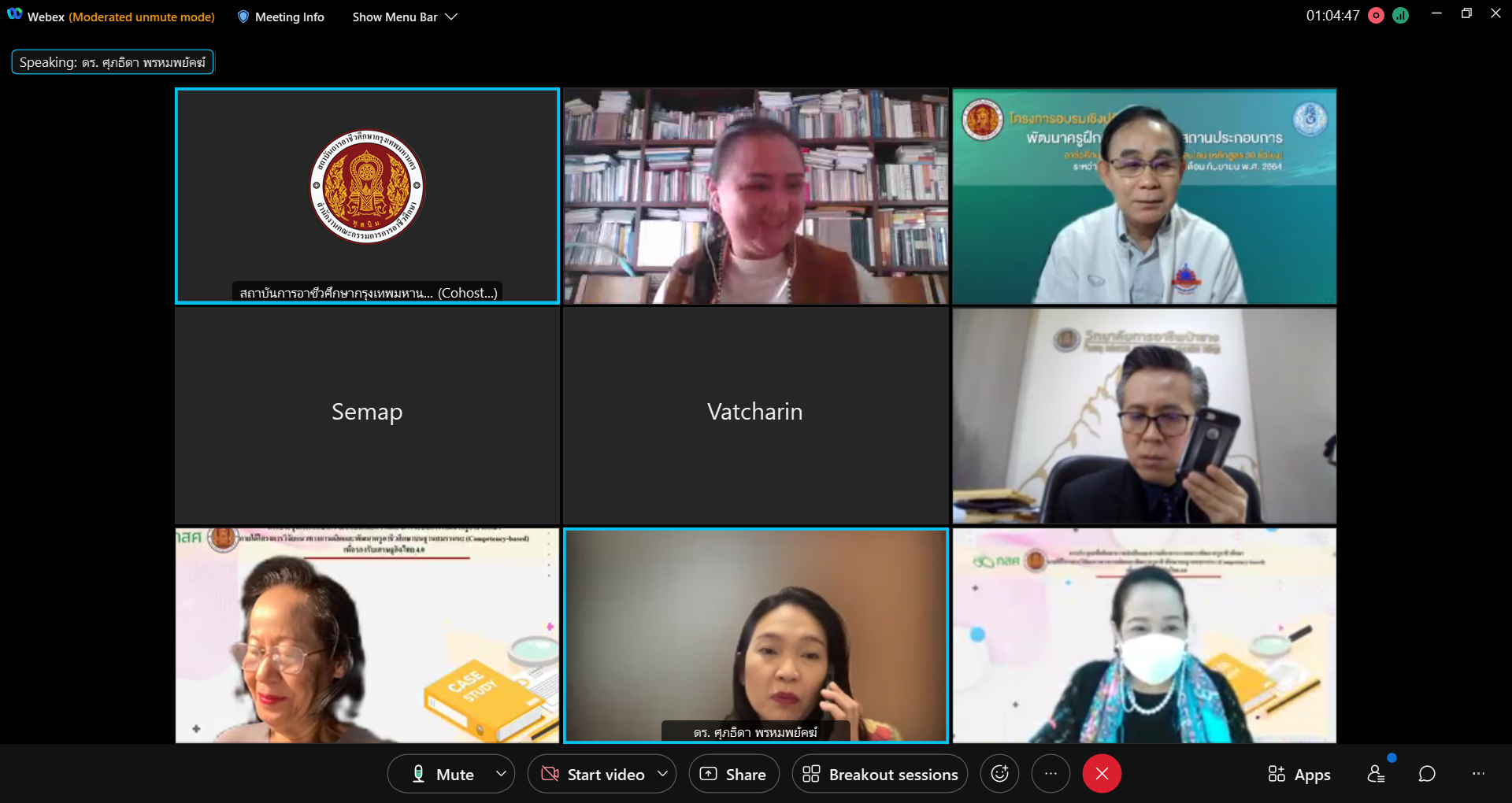
Task: Expand the Show Menu Bar chevron
Action: pyautogui.click(x=451, y=17)
